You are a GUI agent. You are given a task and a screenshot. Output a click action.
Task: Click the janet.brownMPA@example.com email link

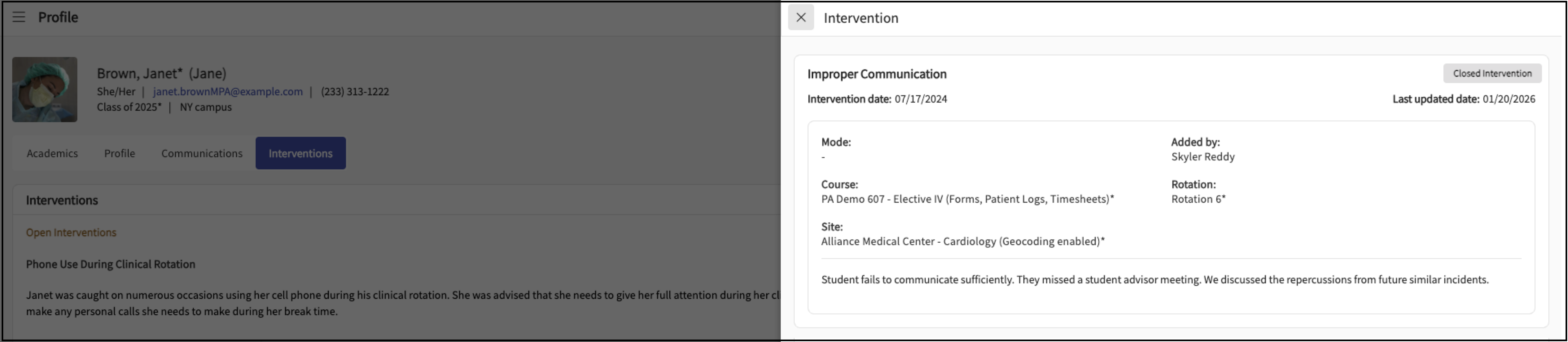(x=228, y=92)
